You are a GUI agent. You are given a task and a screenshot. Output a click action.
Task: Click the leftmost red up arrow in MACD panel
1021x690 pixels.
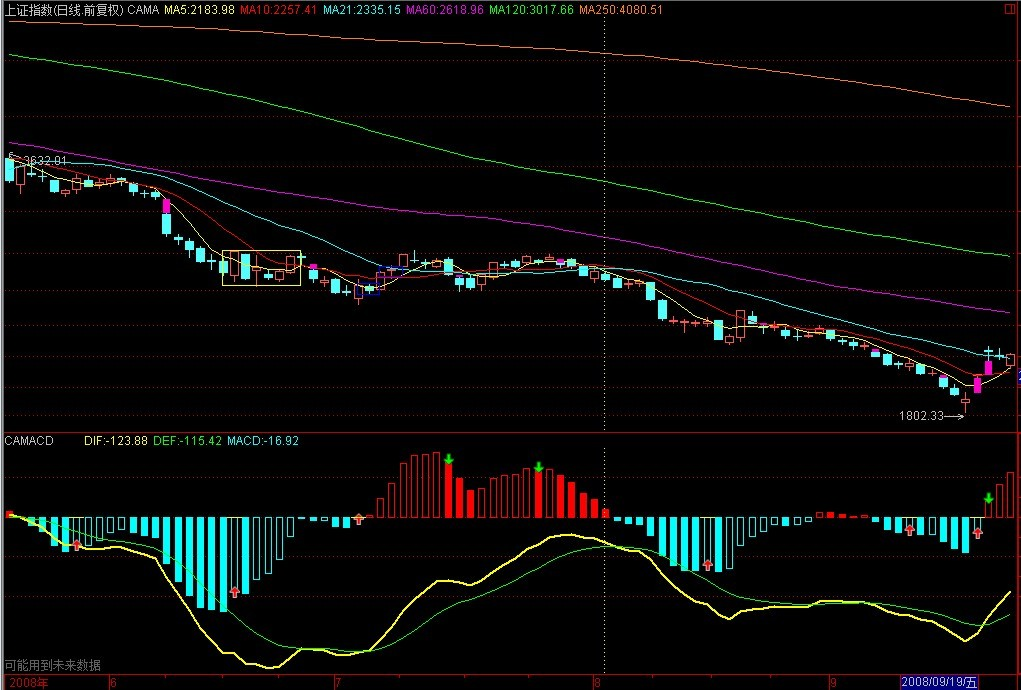pos(77,544)
